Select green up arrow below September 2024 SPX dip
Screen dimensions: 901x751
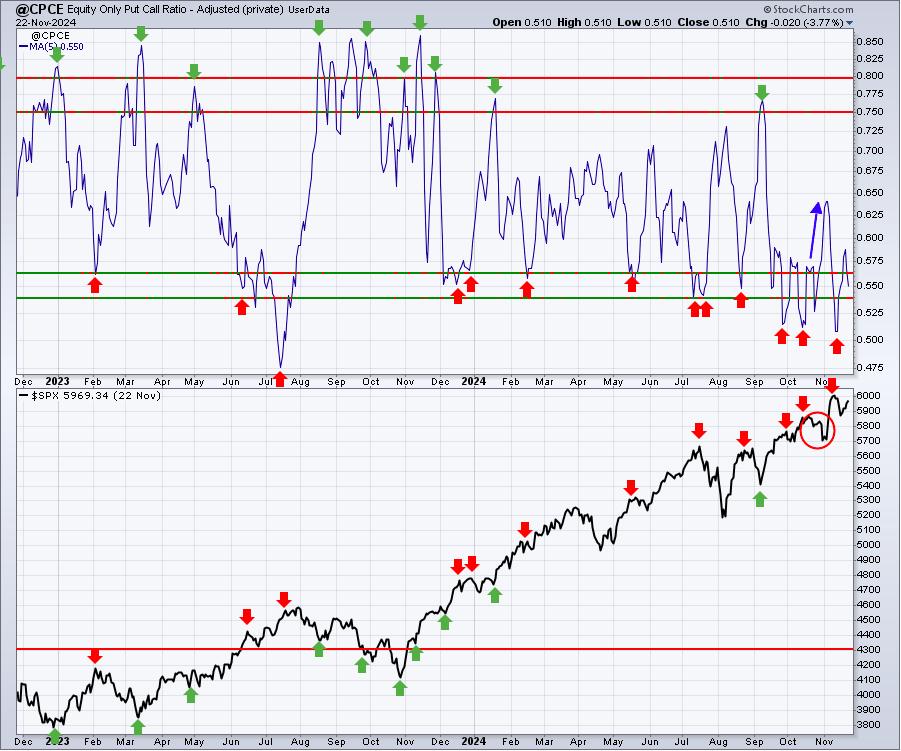tap(760, 499)
